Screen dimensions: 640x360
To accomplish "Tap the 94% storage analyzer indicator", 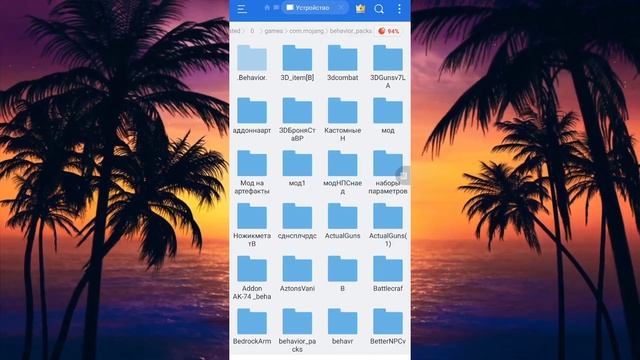I will [389, 31].
